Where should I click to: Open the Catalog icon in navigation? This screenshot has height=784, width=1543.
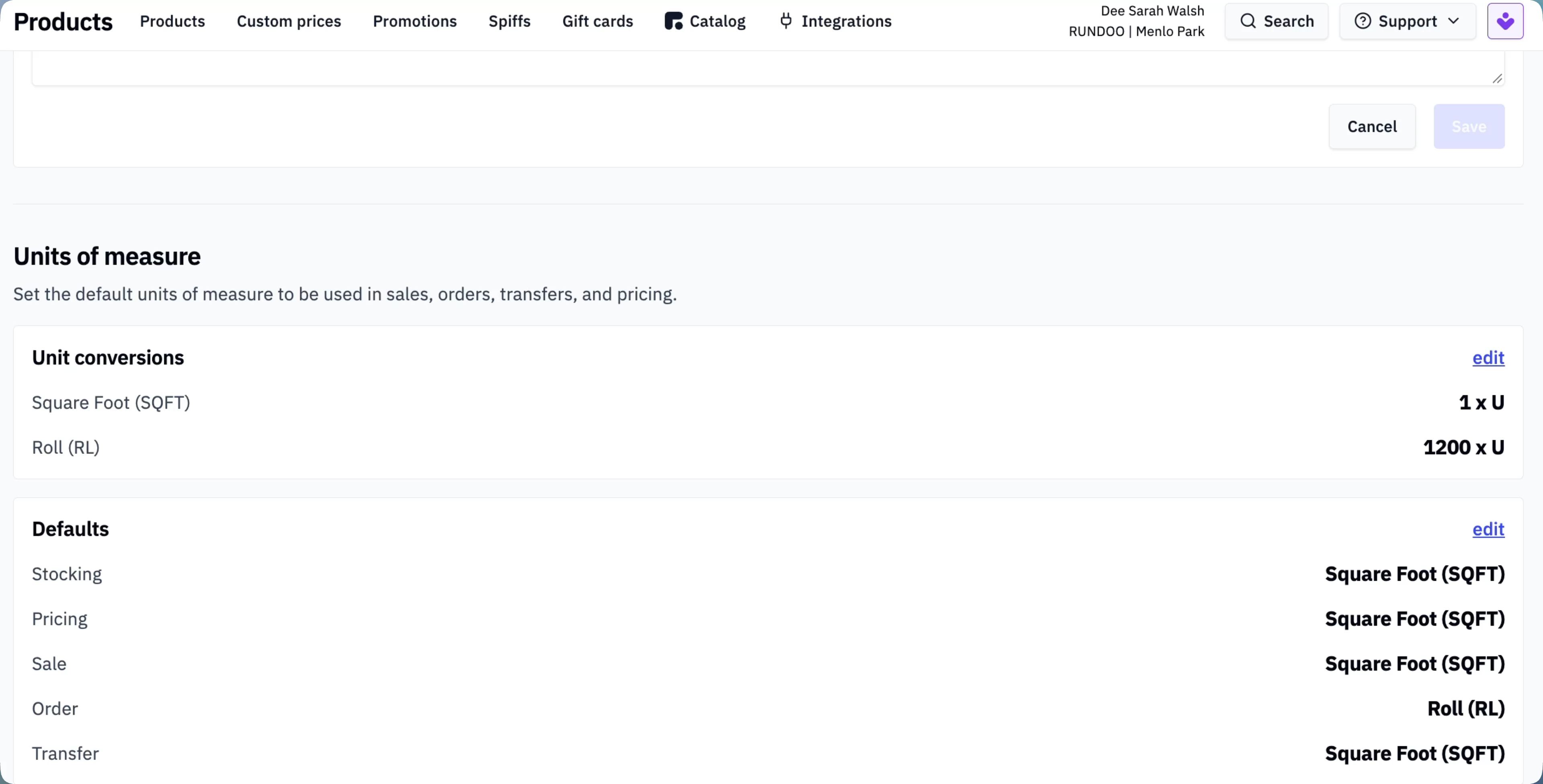click(673, 22)
